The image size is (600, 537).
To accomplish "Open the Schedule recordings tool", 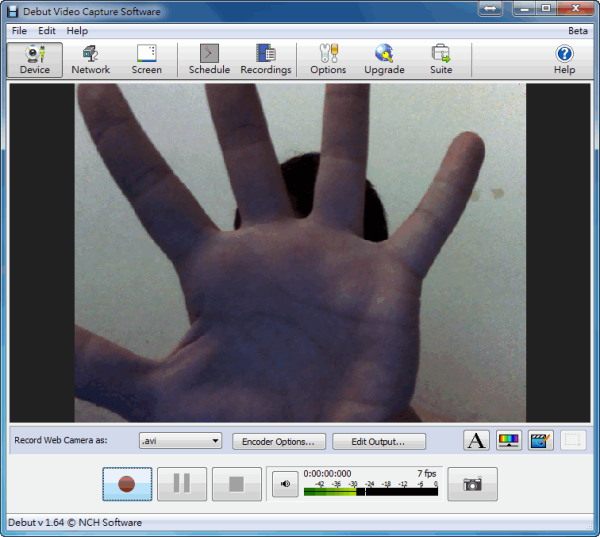I will 209,60.
